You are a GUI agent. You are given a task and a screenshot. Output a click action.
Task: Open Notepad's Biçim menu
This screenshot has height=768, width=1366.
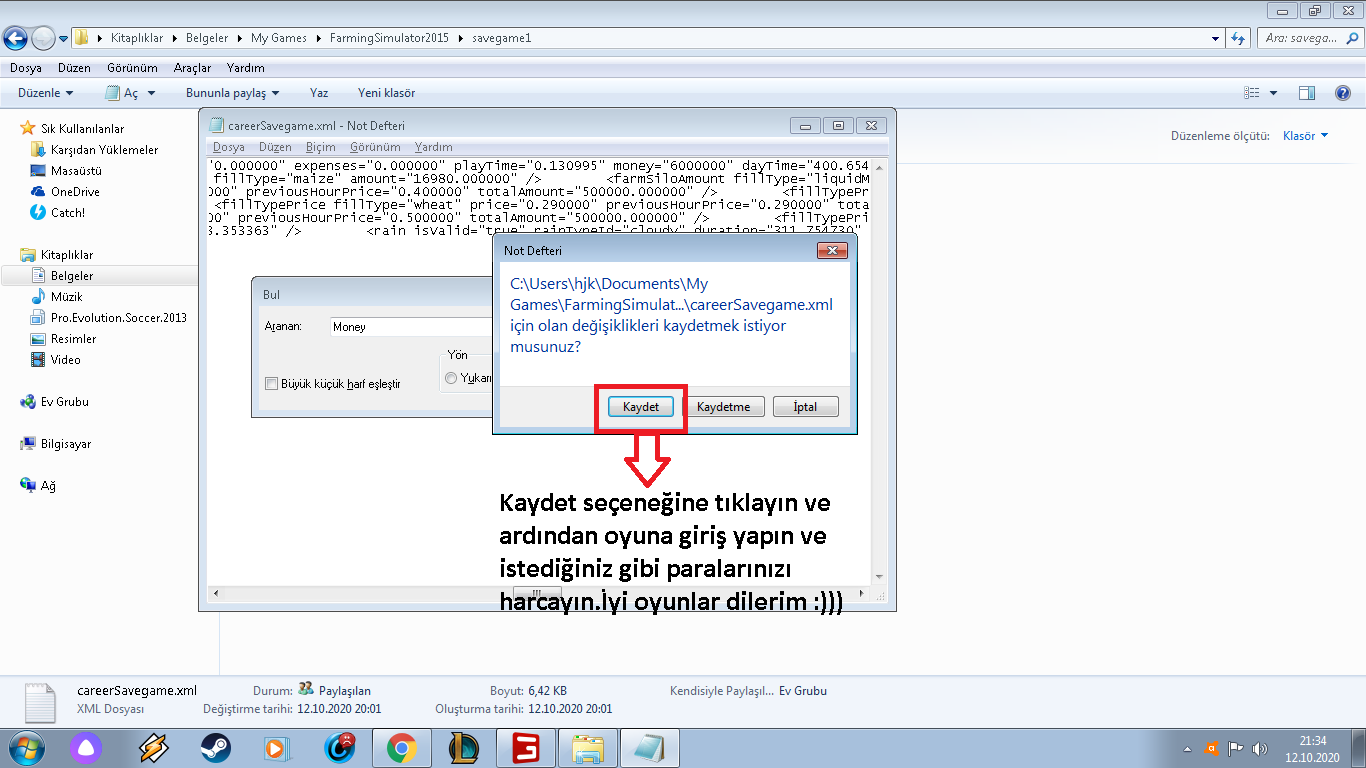tap(320, 147)
